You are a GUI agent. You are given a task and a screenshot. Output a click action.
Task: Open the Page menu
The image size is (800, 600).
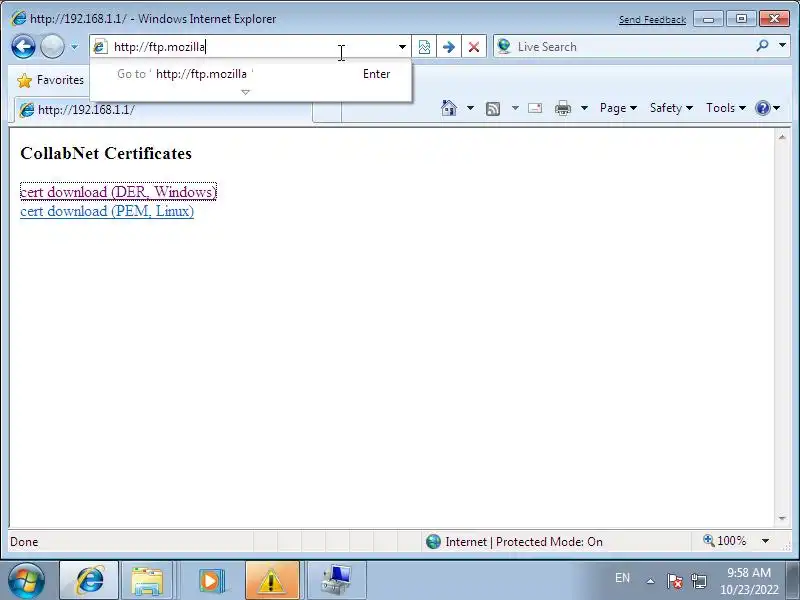pyautogui.click(x=618, y=108)
